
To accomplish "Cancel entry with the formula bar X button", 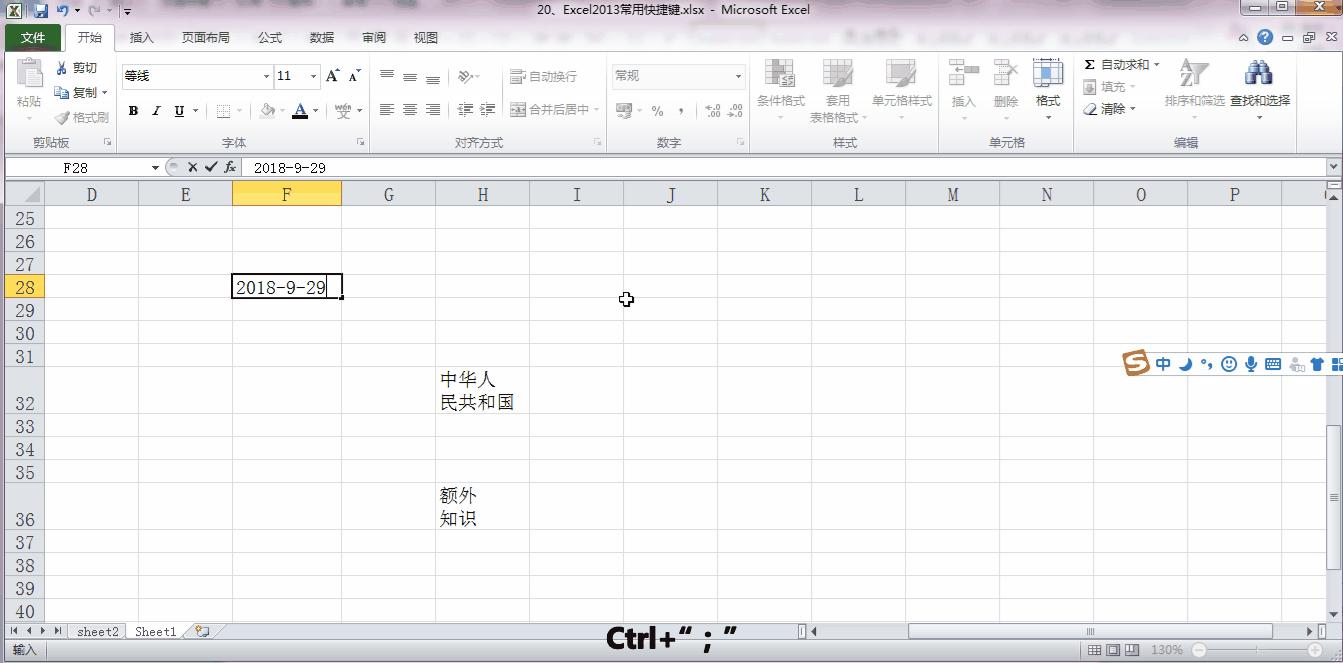I will [192, 167].
